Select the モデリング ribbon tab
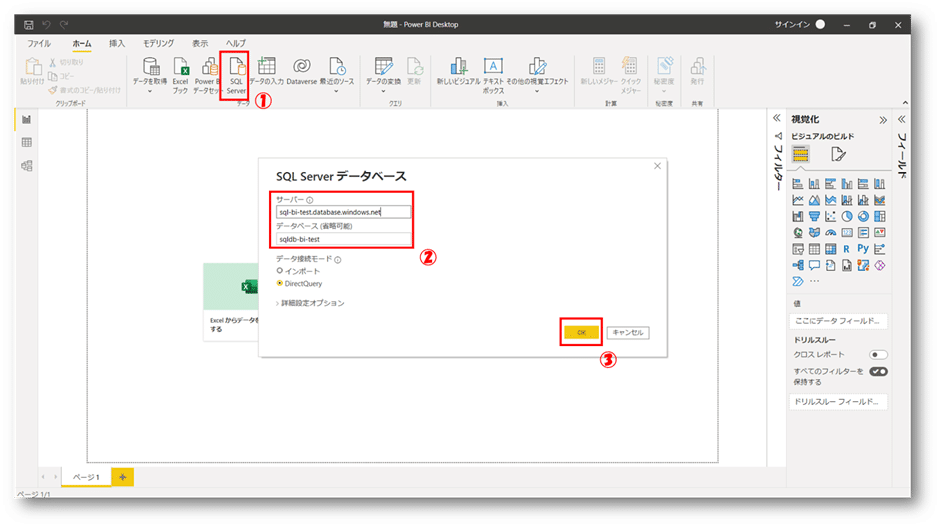 click(x=158, y=44)
